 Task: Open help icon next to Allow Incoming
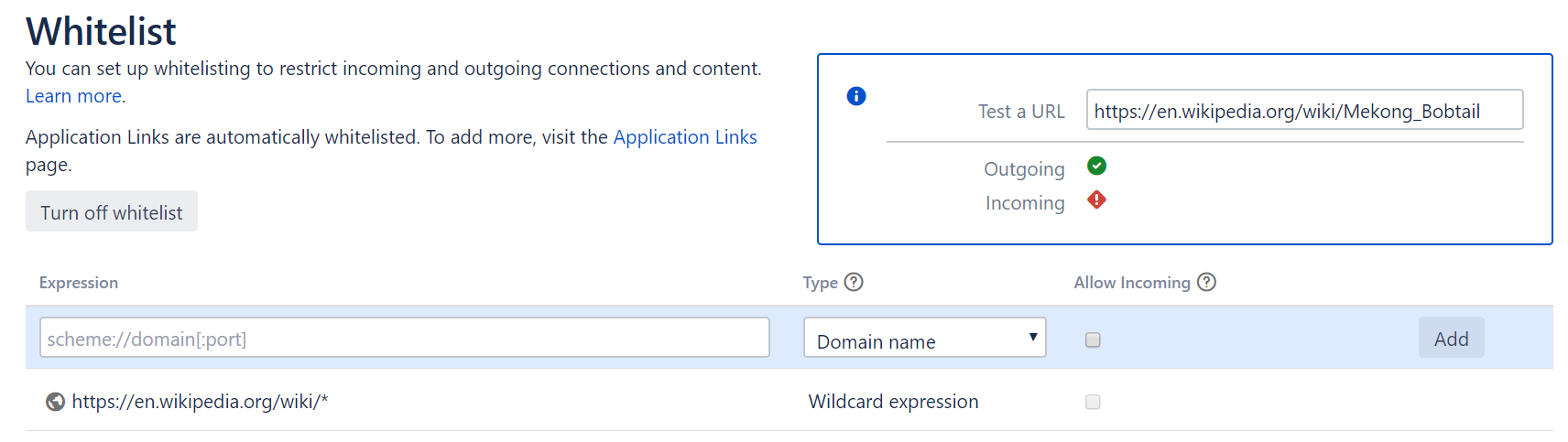[1206, 282]
